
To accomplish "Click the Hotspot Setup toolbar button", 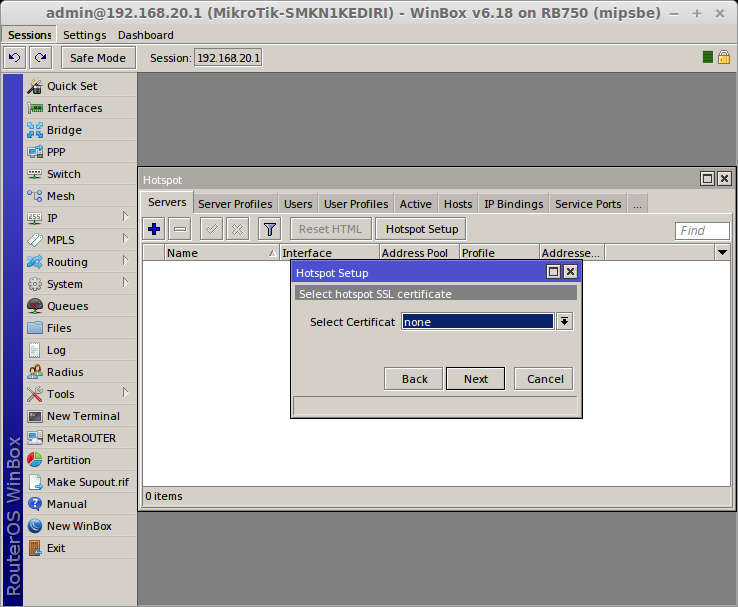I will 421,229.
